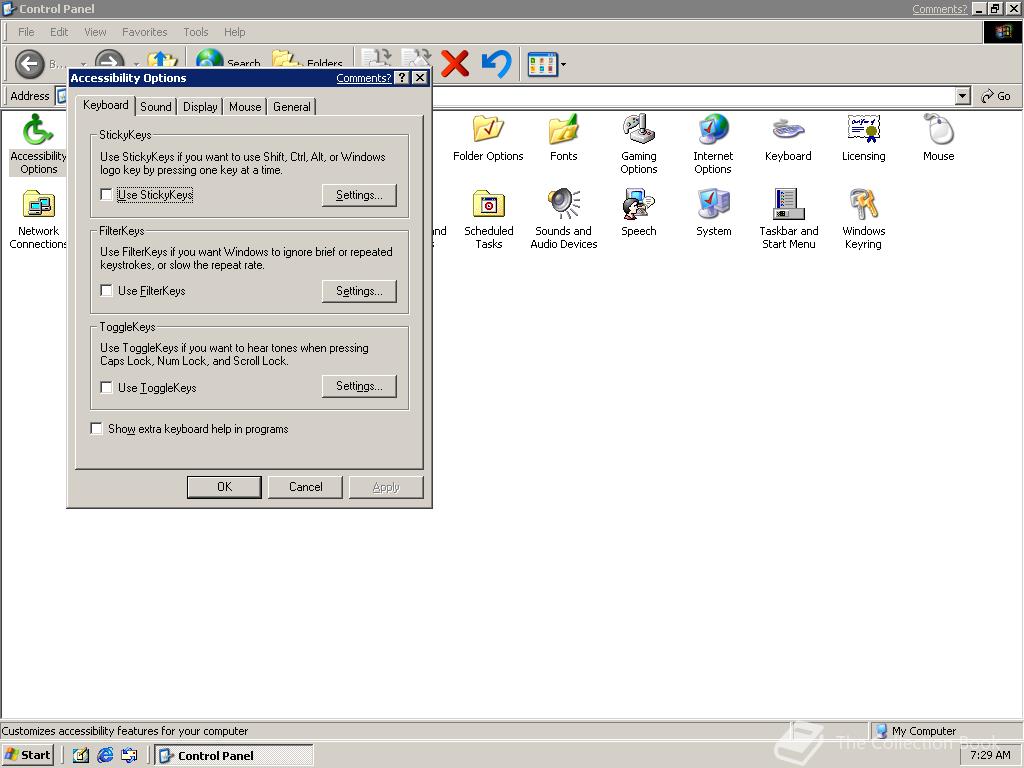The width and height of the screenshot is (1024, 768).
Task: Open Taskbar and Start Menu icon
Action: click(788, 219)
